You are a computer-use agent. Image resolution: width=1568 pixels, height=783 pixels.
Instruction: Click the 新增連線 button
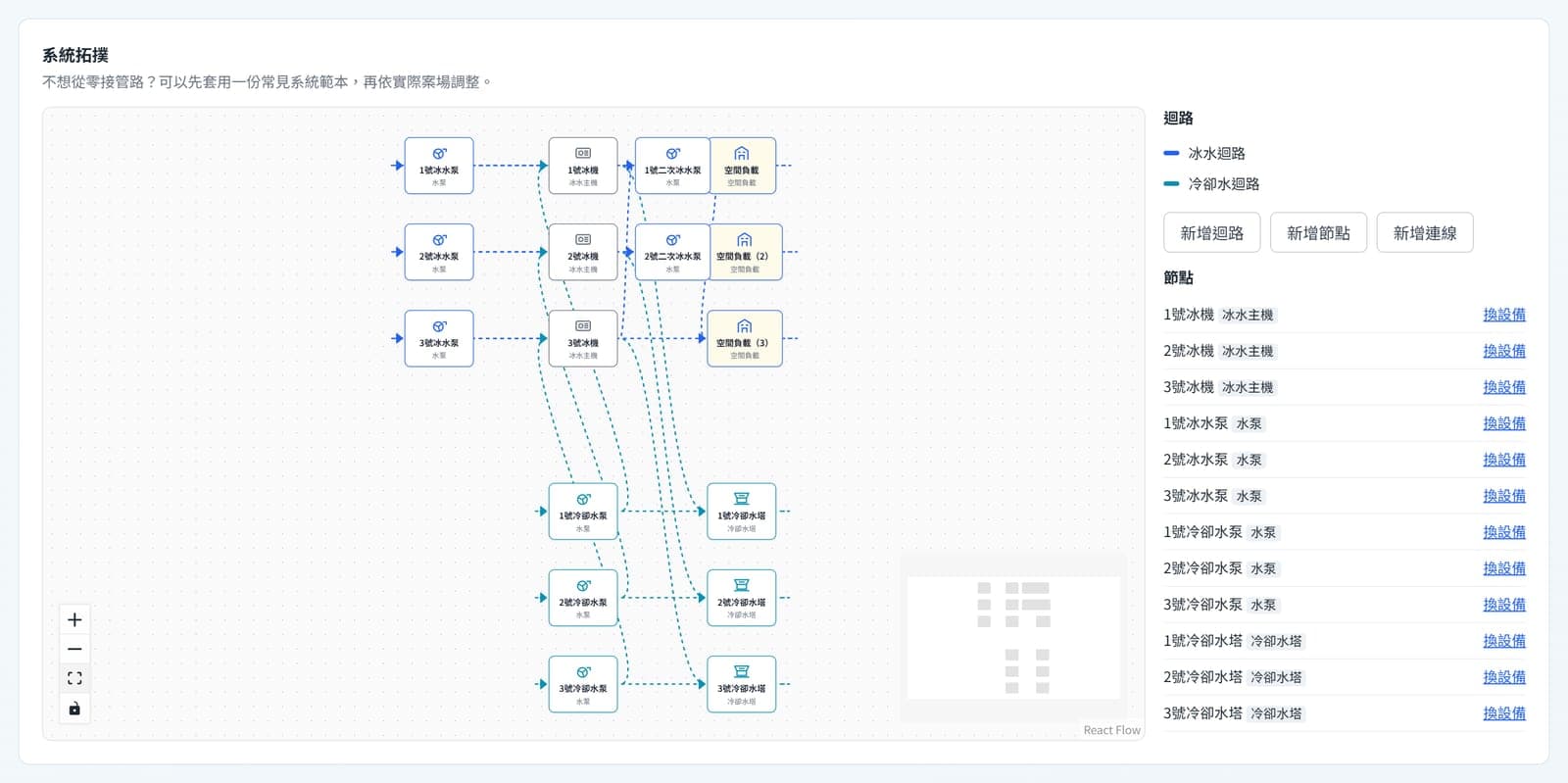(x=1425, y=233)
